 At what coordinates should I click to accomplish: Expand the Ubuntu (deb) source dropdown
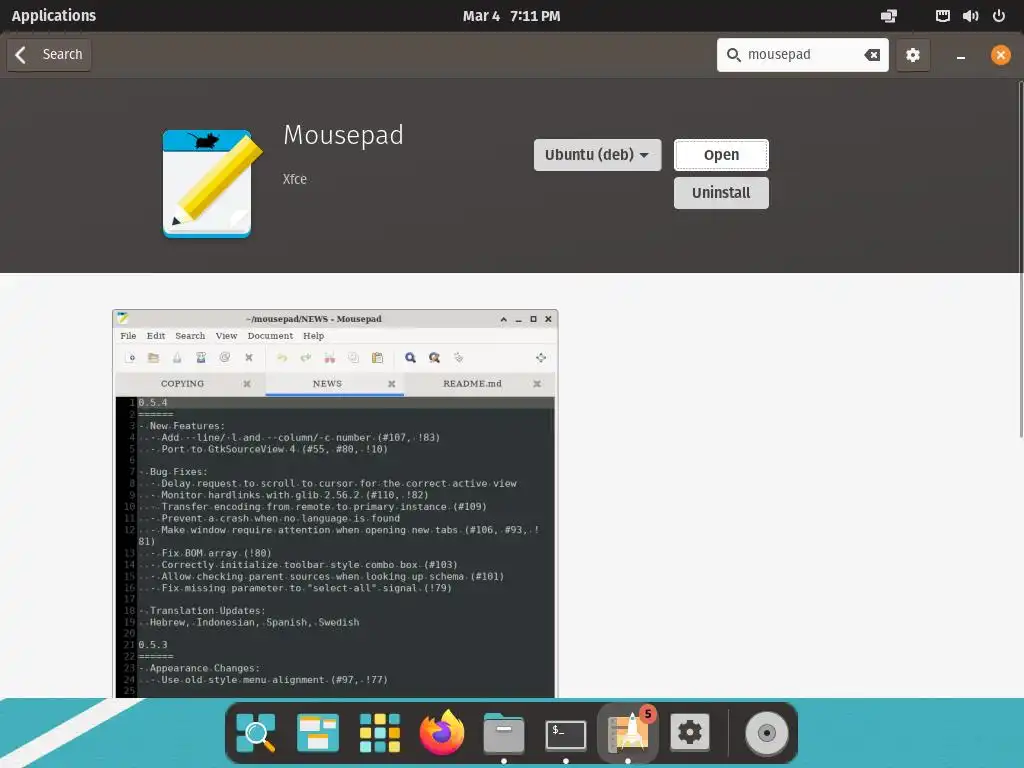coord(597,155)
